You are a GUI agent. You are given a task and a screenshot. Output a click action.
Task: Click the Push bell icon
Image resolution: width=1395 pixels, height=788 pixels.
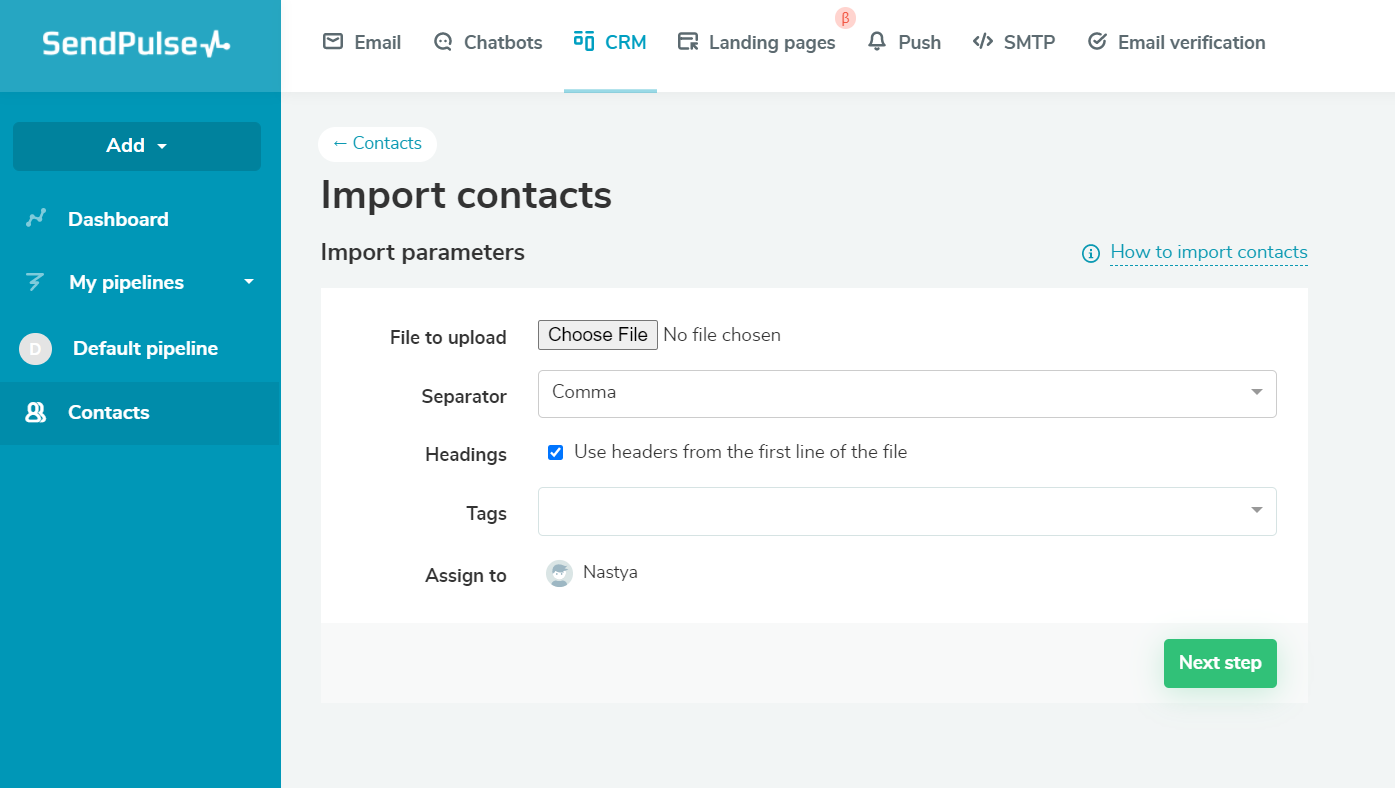pyautogui.click(x=877, y=42)
